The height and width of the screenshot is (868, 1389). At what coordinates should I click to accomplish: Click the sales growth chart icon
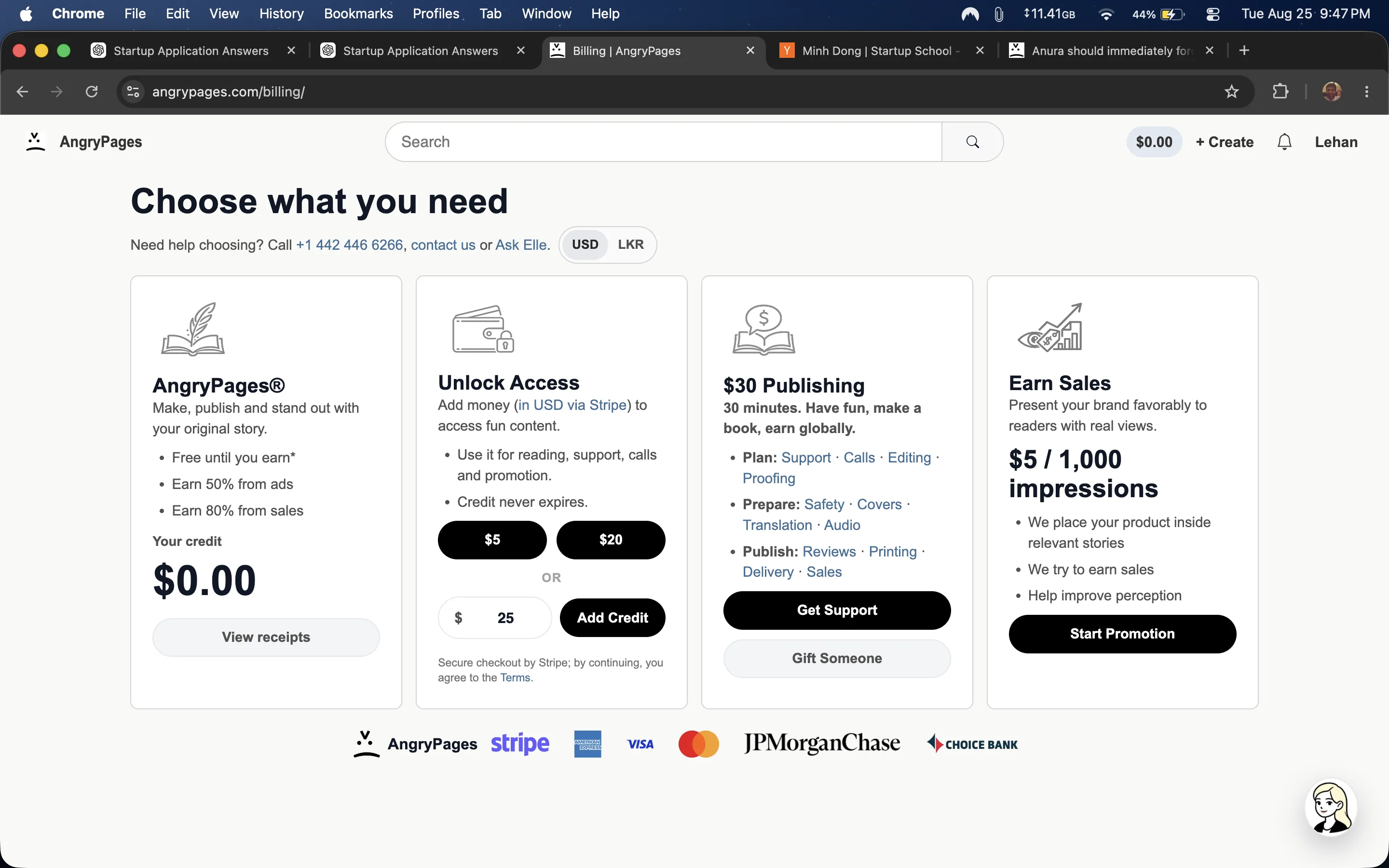pos(1050,327)
